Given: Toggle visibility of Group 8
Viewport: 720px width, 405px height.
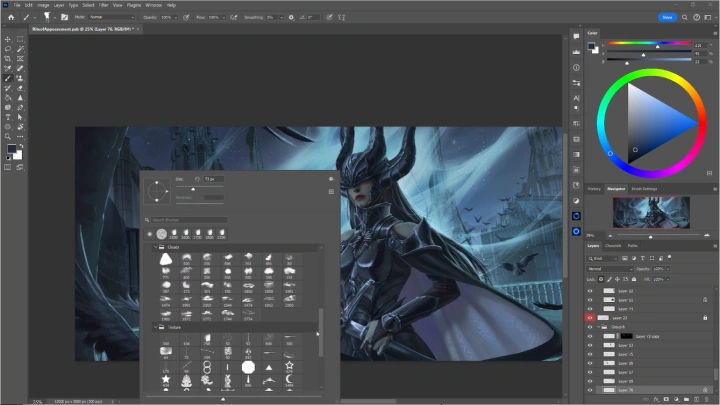Looking at the screenshot, I should [x=590, y=327].
